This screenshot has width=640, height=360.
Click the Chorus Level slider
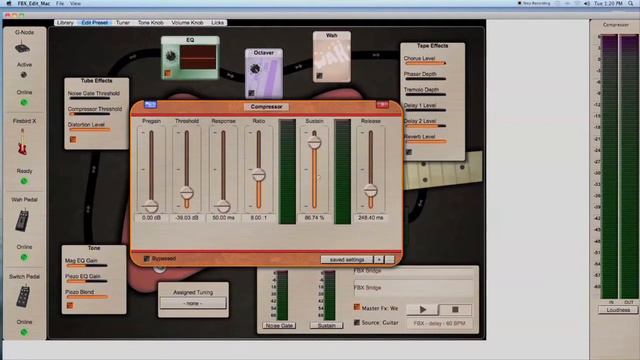(x=425, y=63)
